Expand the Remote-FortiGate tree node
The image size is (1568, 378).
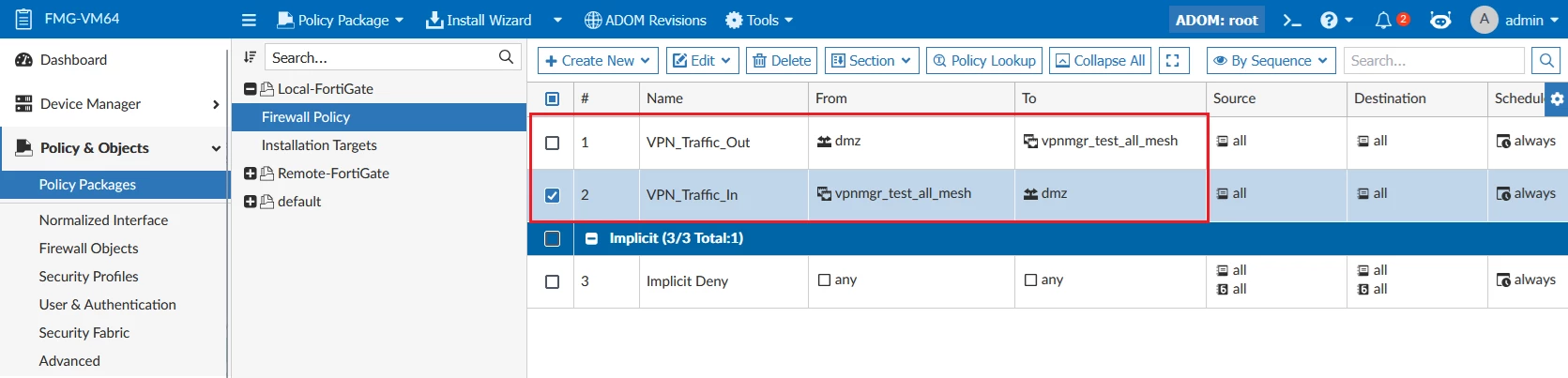tap(251, 174)
